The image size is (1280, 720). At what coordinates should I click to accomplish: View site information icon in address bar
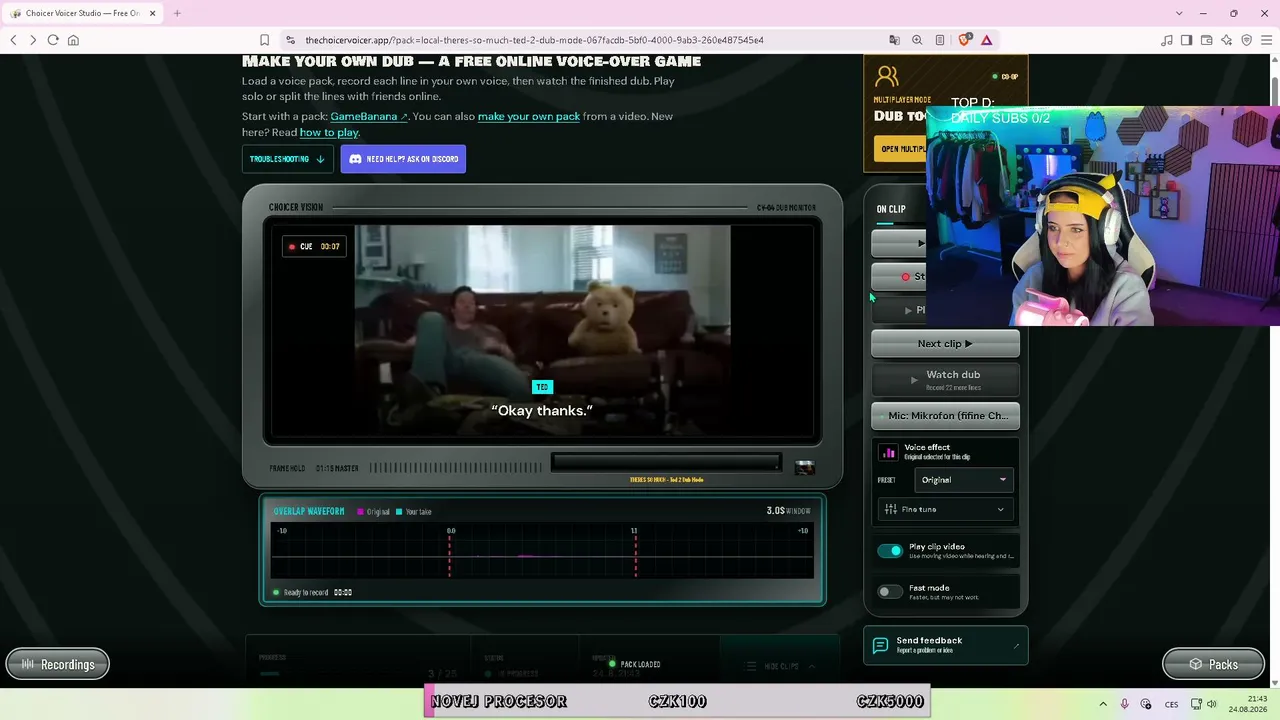(x=290, y=40)
